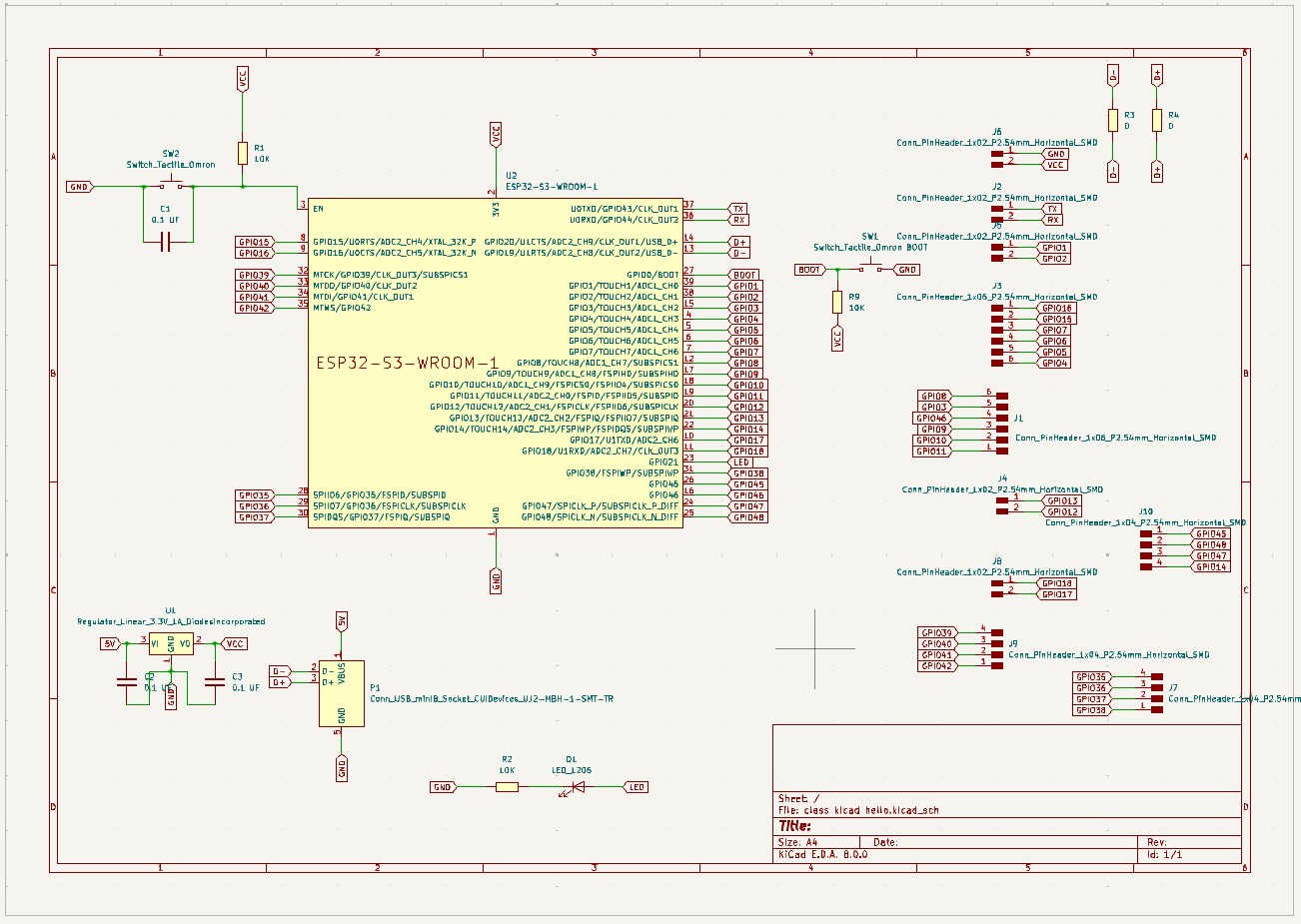
Task: Click the GND label left of resistor R2
Action: (x=443, y=787)
